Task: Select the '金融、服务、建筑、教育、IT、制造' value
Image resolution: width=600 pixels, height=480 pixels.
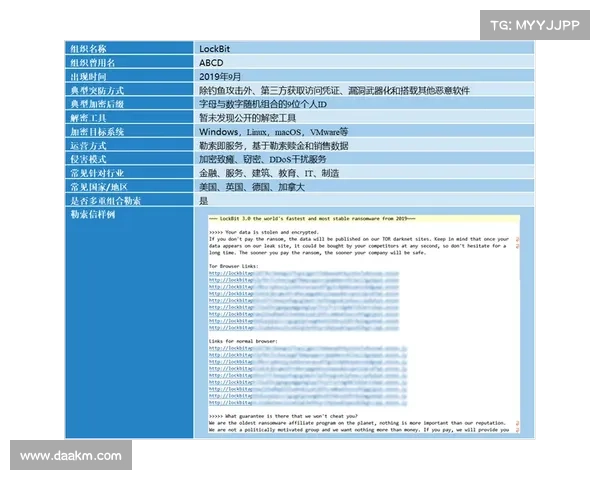Action: pos(269,173)
